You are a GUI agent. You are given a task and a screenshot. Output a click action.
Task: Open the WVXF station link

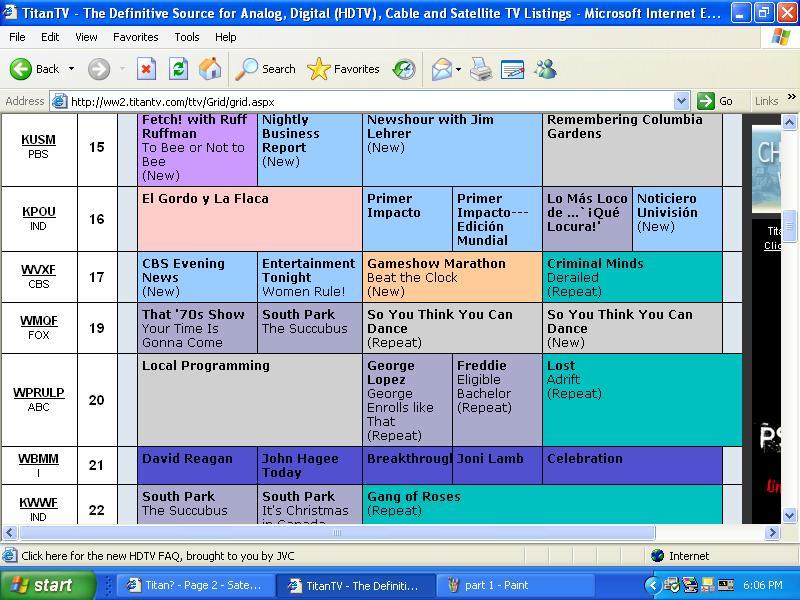coord(38,269)
